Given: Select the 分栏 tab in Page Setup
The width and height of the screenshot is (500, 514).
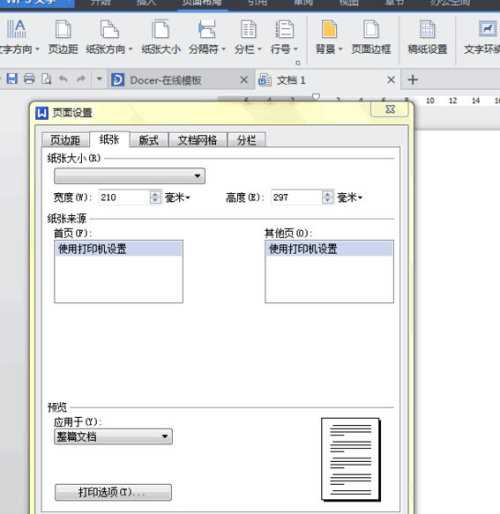Looking at the screenshot, I should 246,140.
